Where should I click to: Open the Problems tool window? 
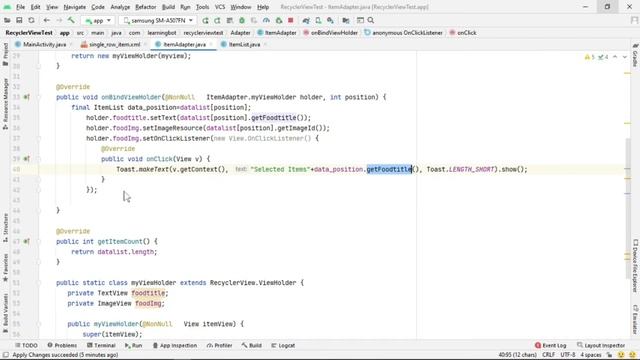(62, 345)
